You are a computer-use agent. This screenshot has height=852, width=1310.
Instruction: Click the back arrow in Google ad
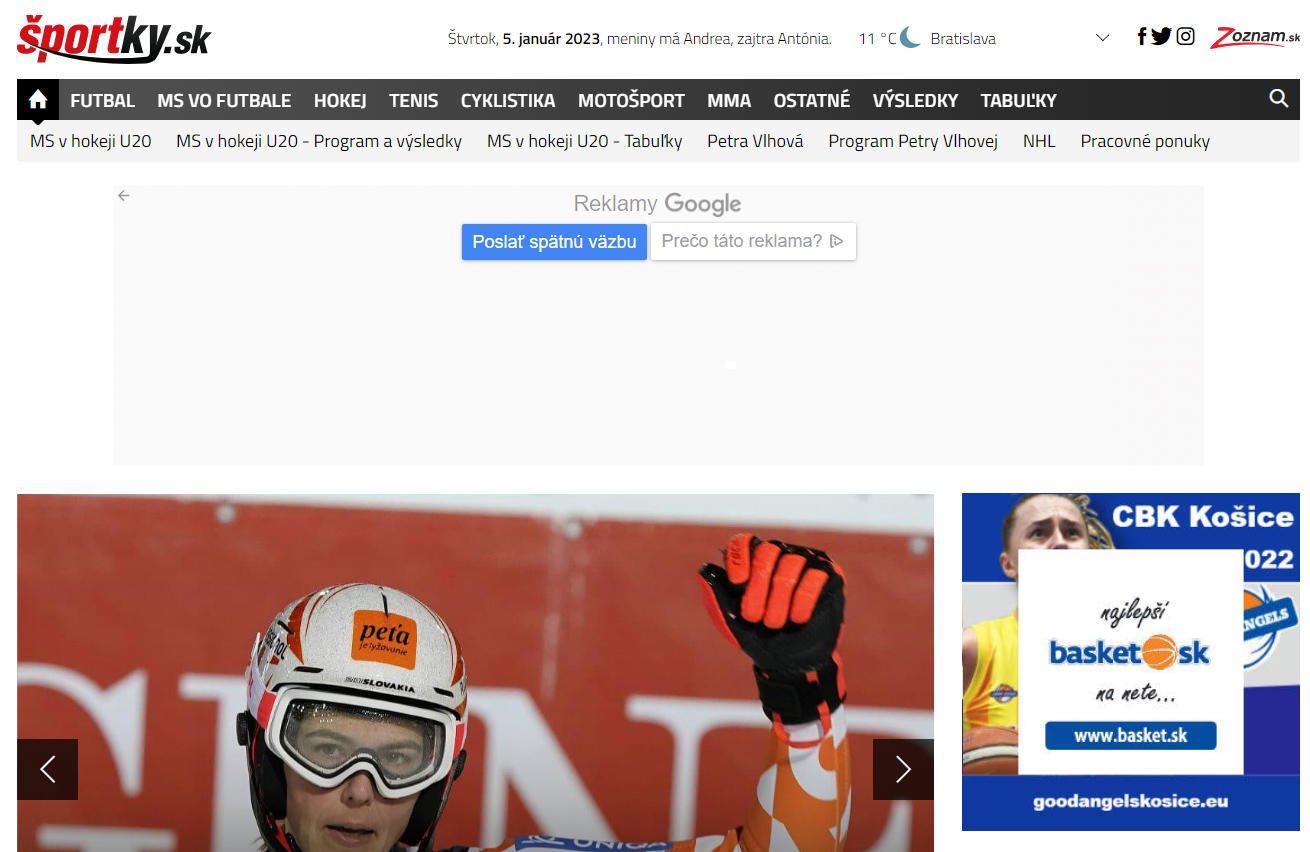(x=124, y=196)
